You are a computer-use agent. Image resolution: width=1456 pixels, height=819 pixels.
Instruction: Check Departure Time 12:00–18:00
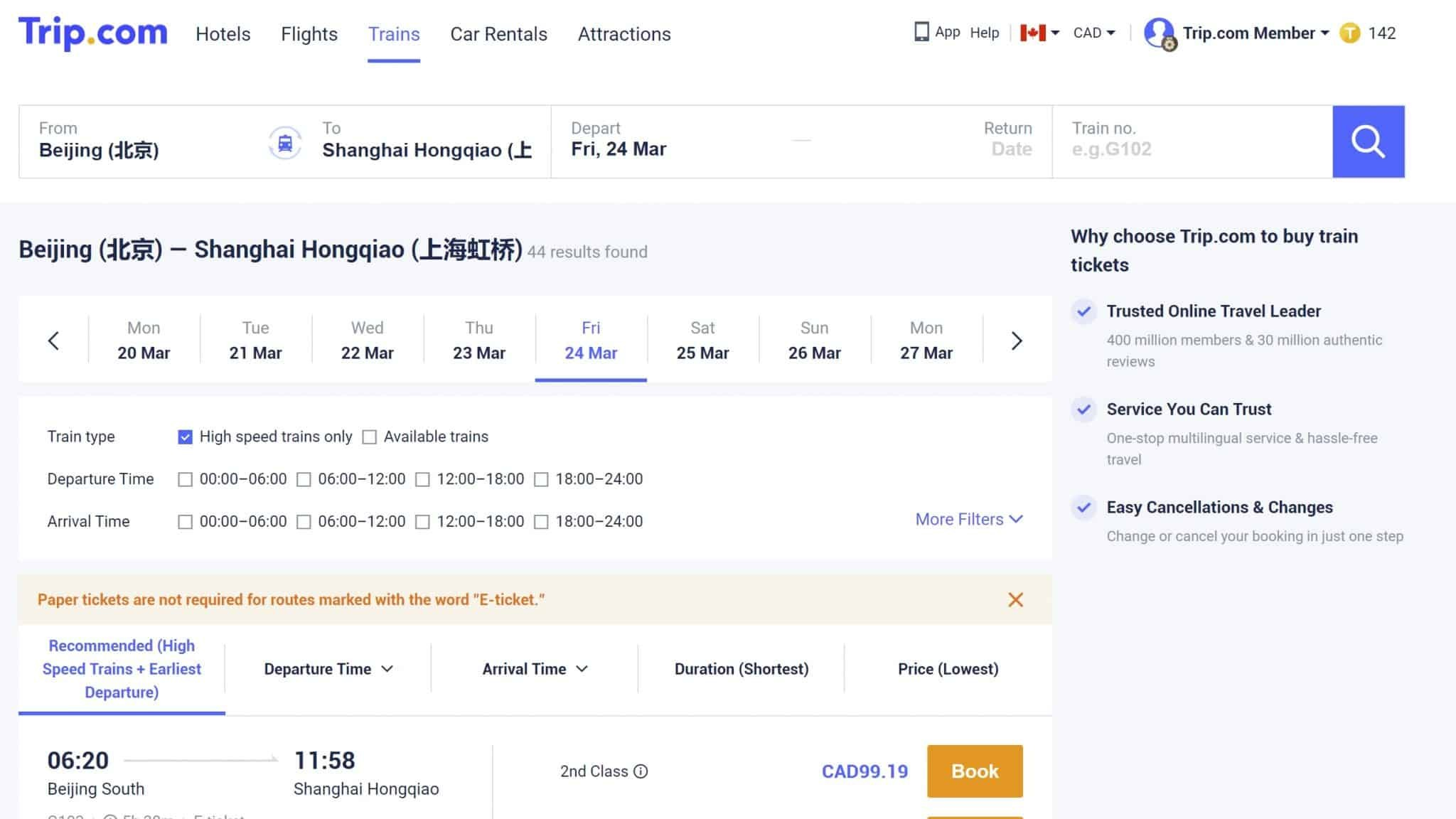click(x=422, y=480)
